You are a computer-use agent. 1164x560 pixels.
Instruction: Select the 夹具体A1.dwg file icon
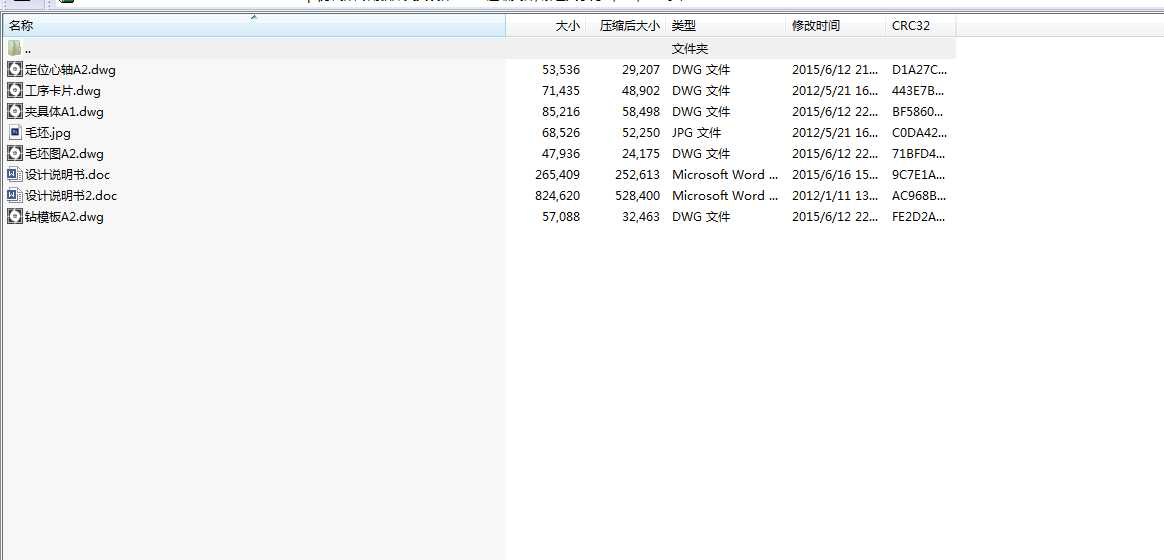point(15,112)
